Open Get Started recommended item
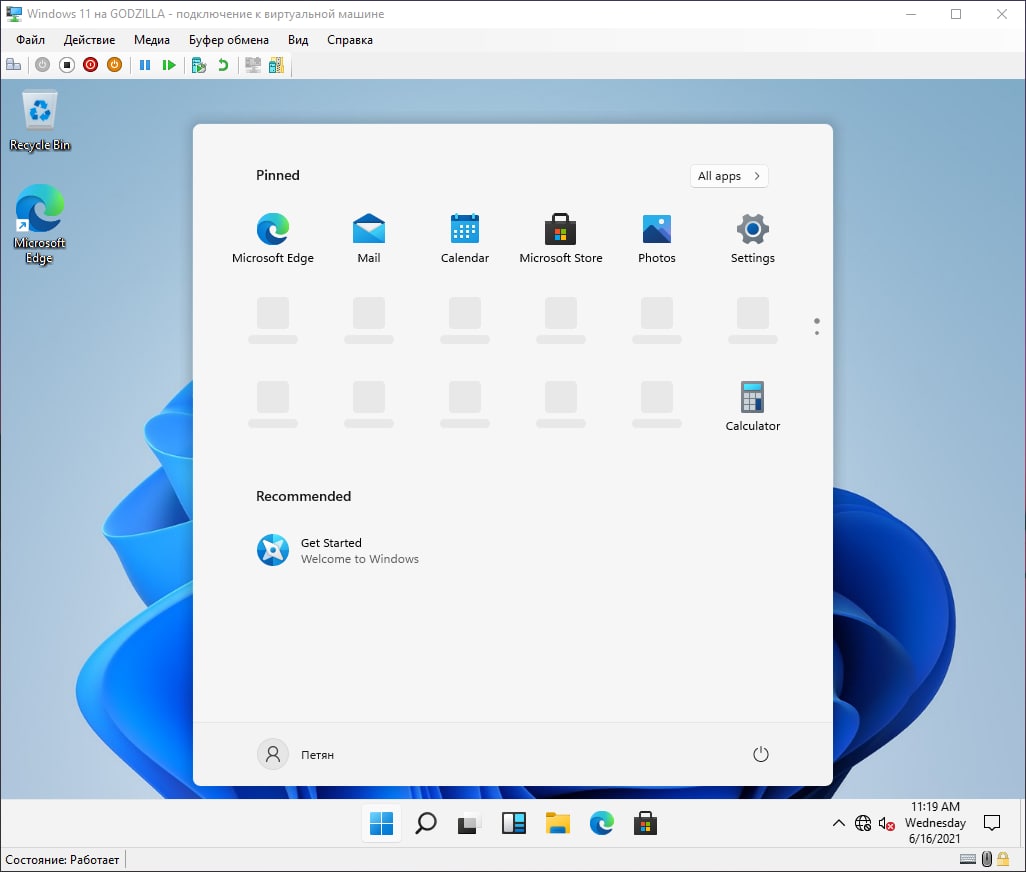This screenshot has height=872, width=1026. click(x=338, y=550)
